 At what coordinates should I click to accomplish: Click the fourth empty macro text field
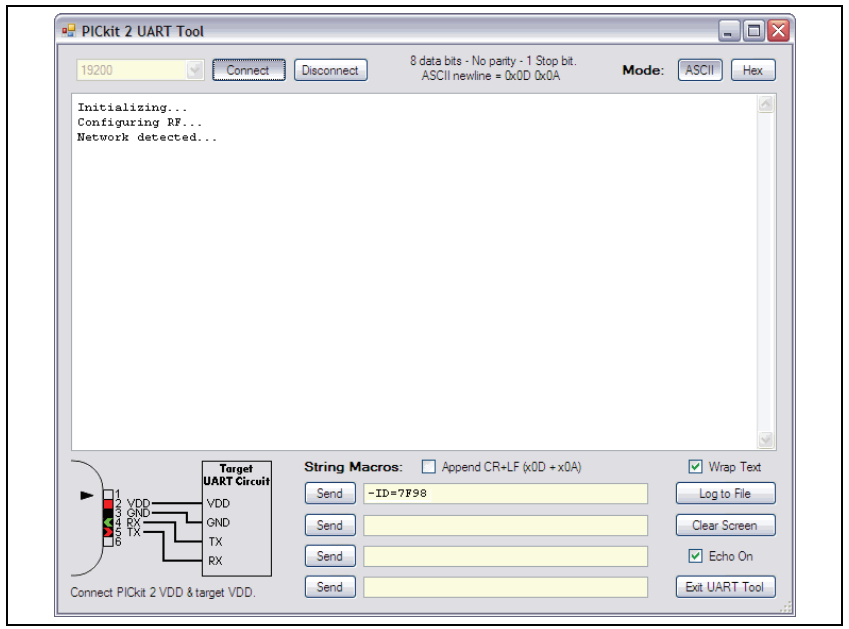point(505,587)
